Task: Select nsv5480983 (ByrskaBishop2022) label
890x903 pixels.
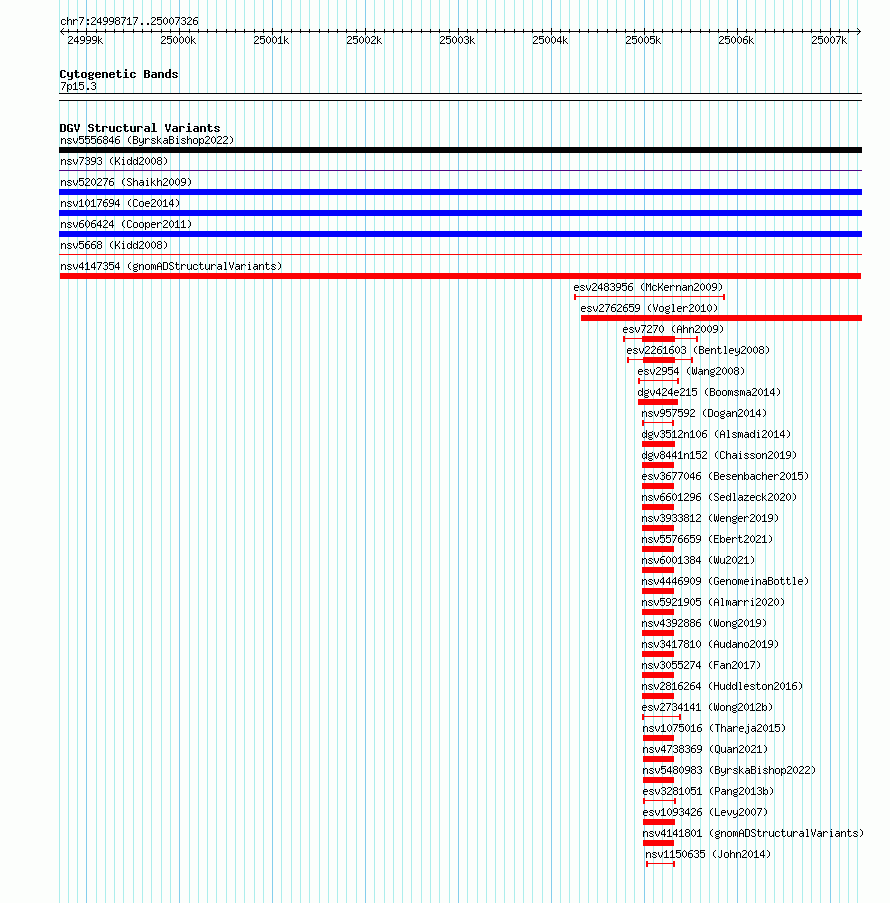Action: 729,771
